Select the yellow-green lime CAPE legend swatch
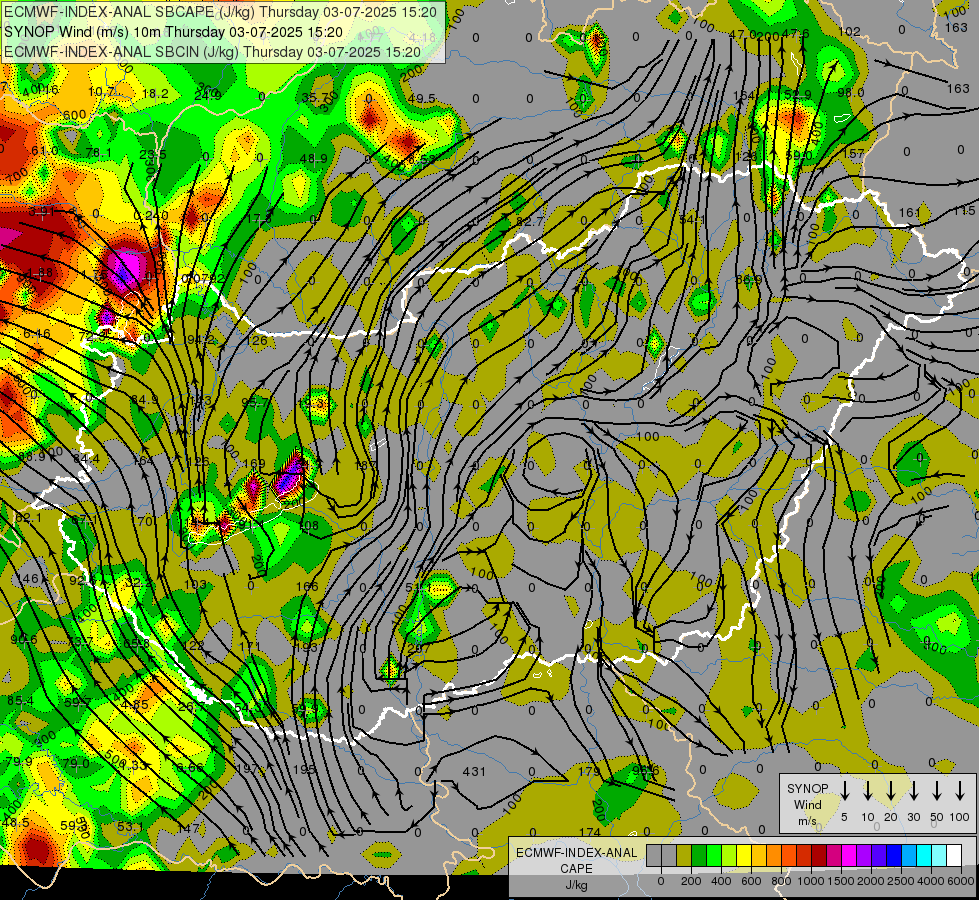979x900 pixels. click(x=729, y=856)
